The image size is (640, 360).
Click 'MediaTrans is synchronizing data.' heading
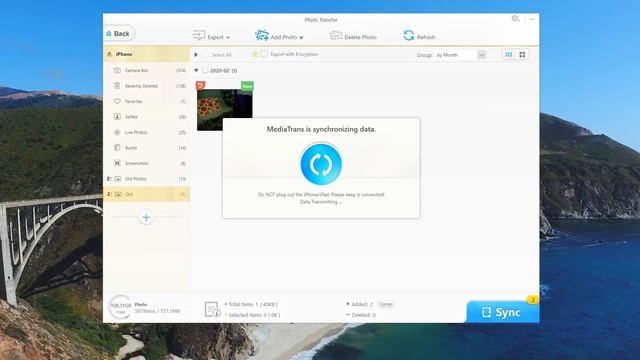click(x=321, y=129)
